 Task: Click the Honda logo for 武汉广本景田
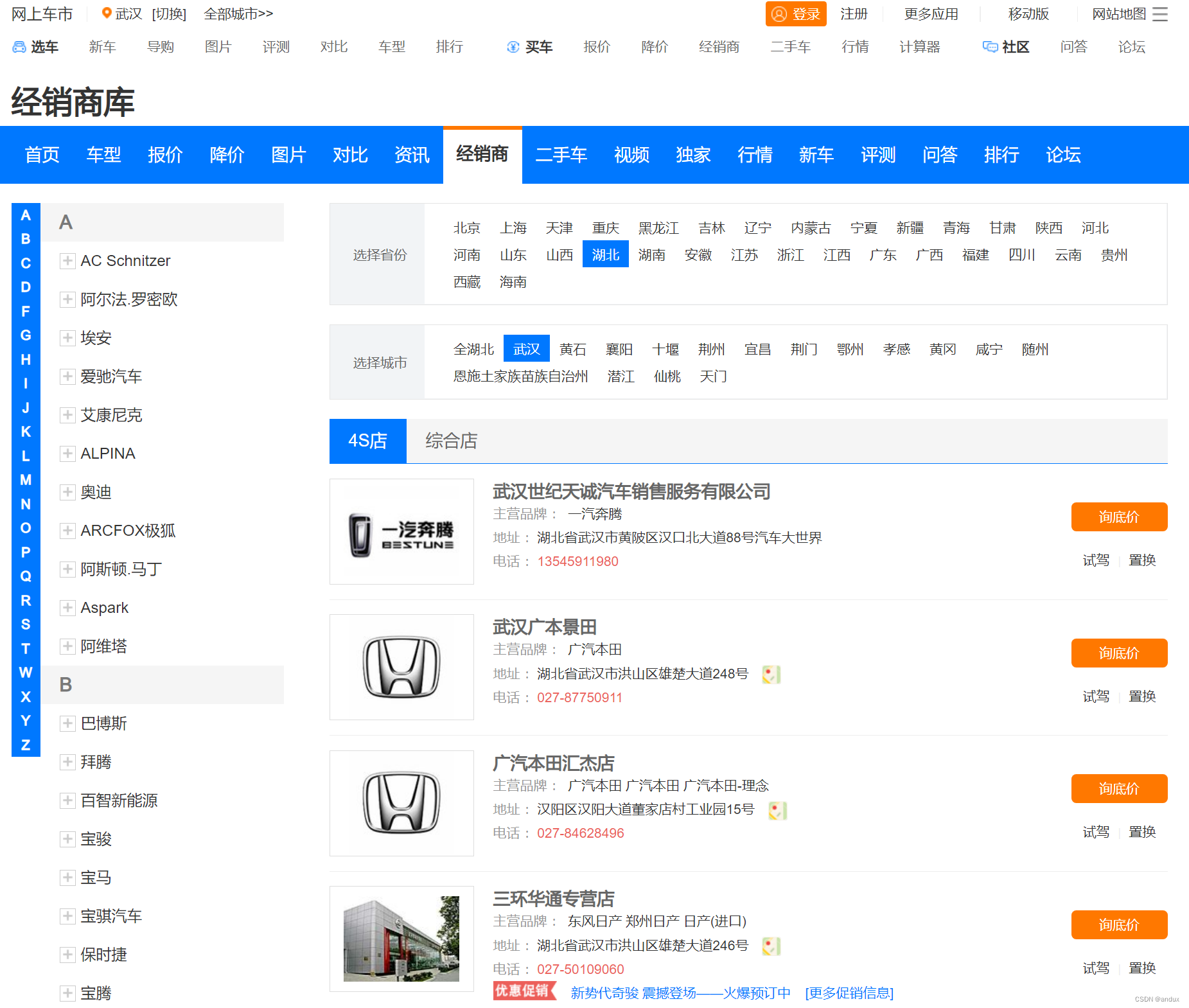[x=401, y=667]
